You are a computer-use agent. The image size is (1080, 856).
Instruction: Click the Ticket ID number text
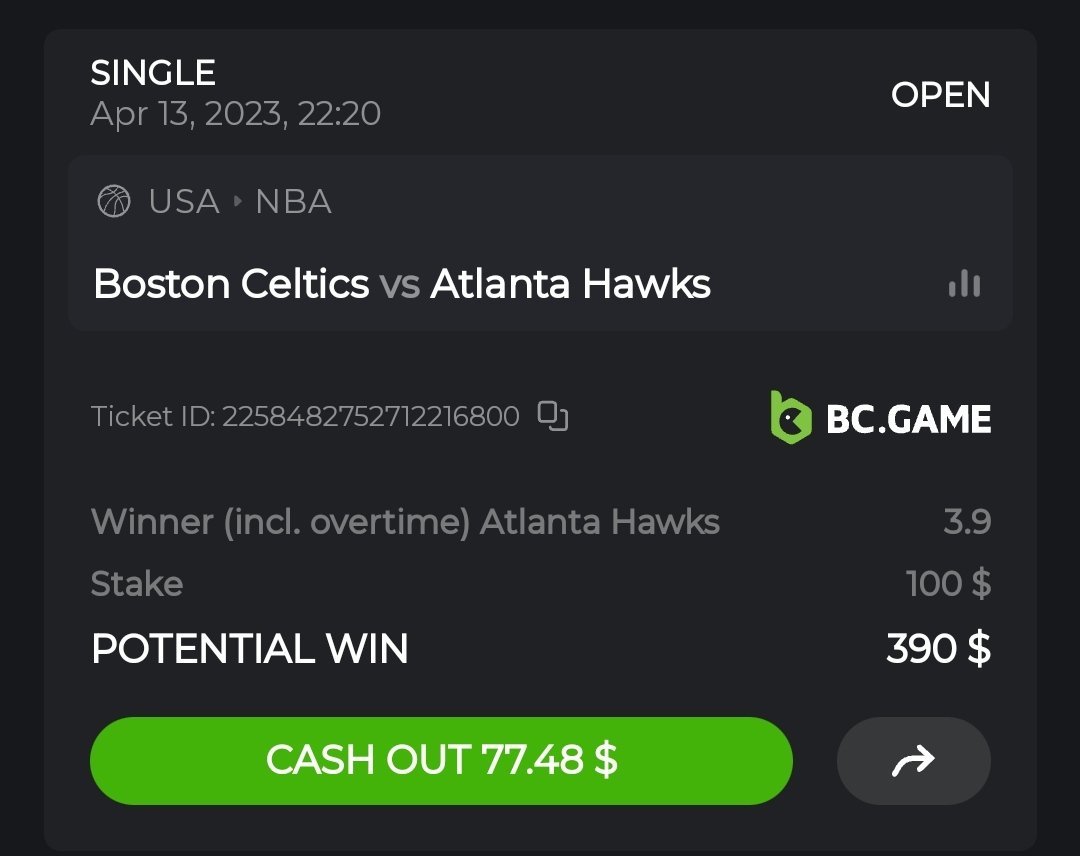370,416
